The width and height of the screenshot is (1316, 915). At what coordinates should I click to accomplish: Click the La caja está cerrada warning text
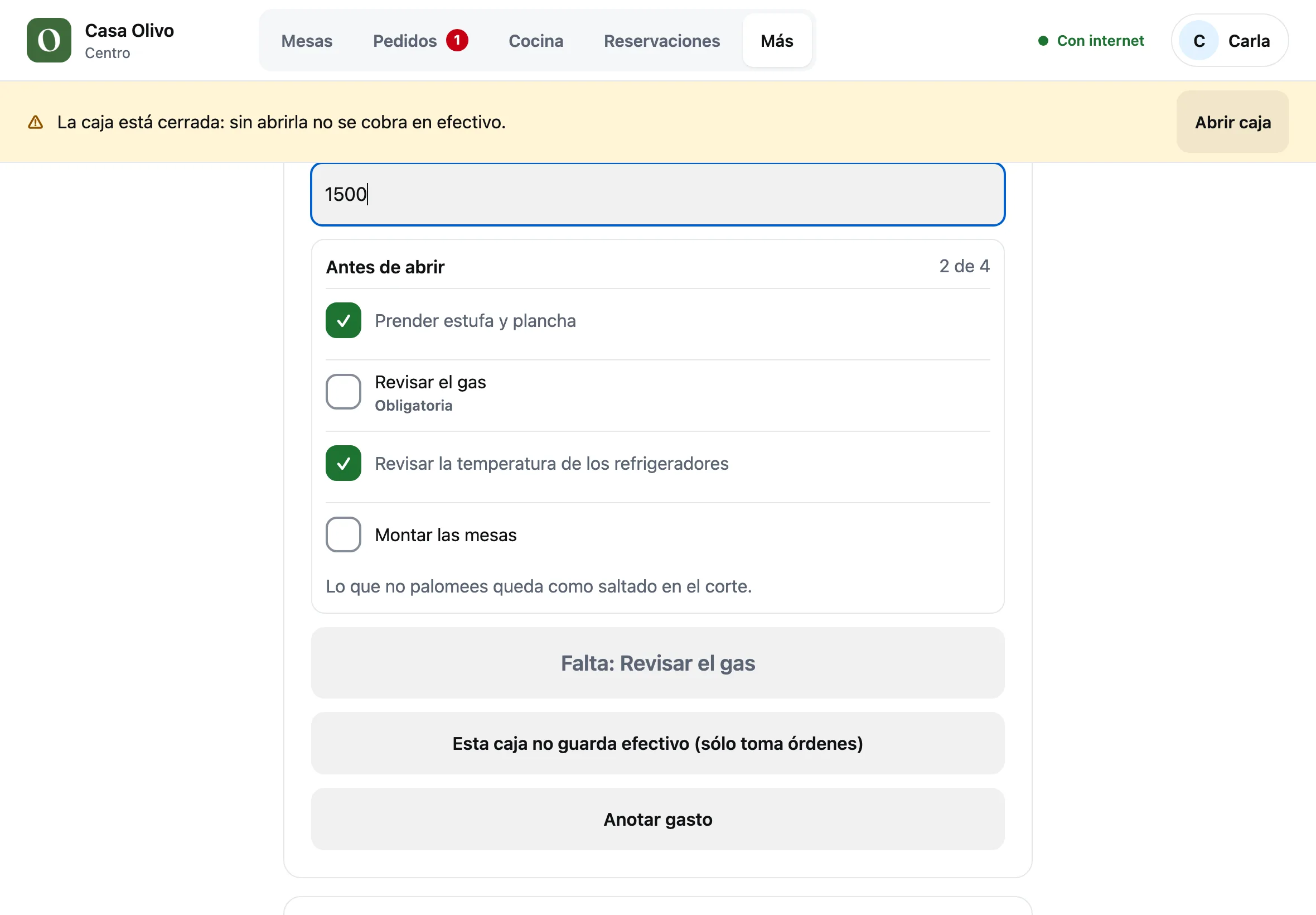point(281,122)
